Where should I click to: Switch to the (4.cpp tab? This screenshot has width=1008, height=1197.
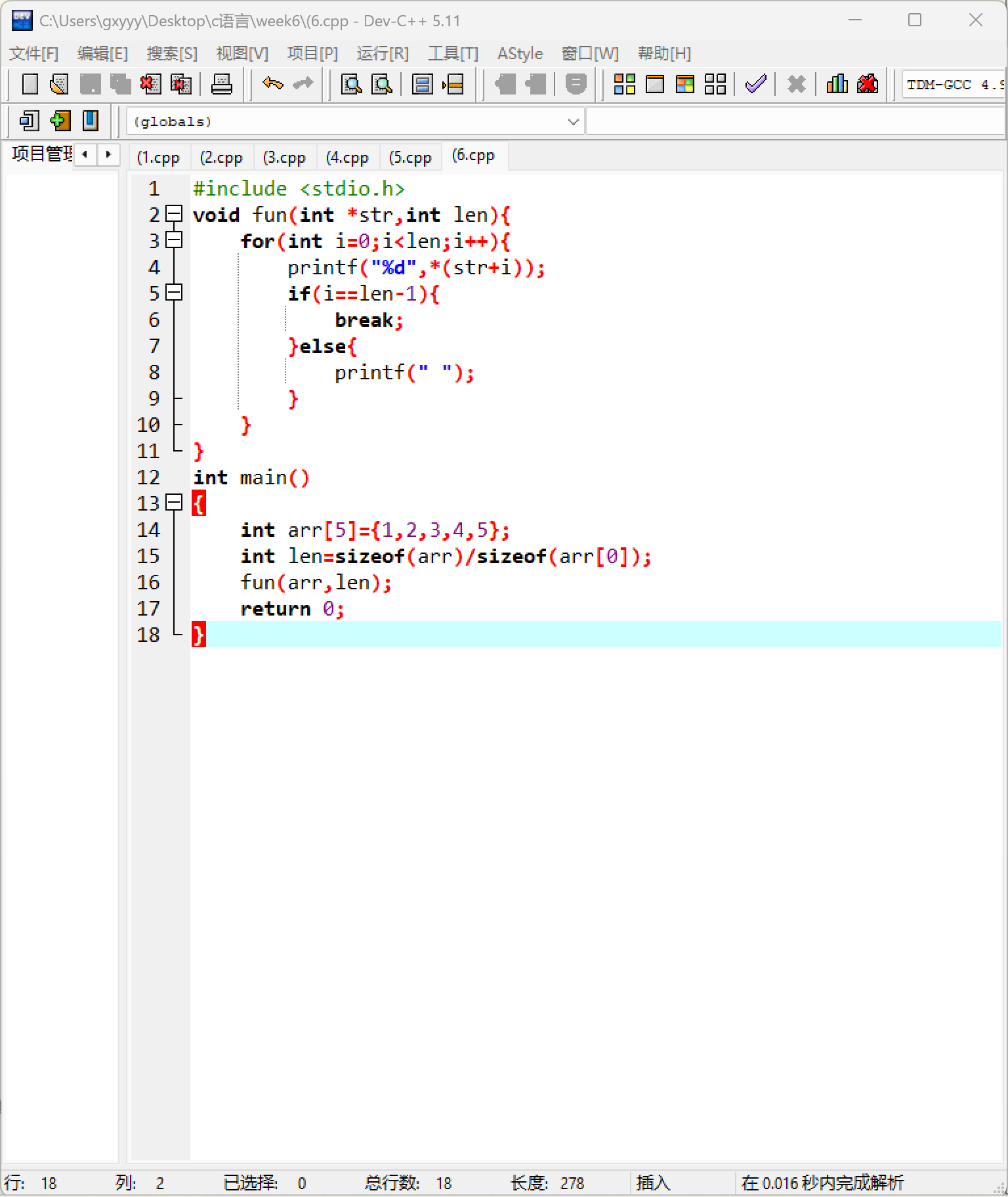click(347, 157)
